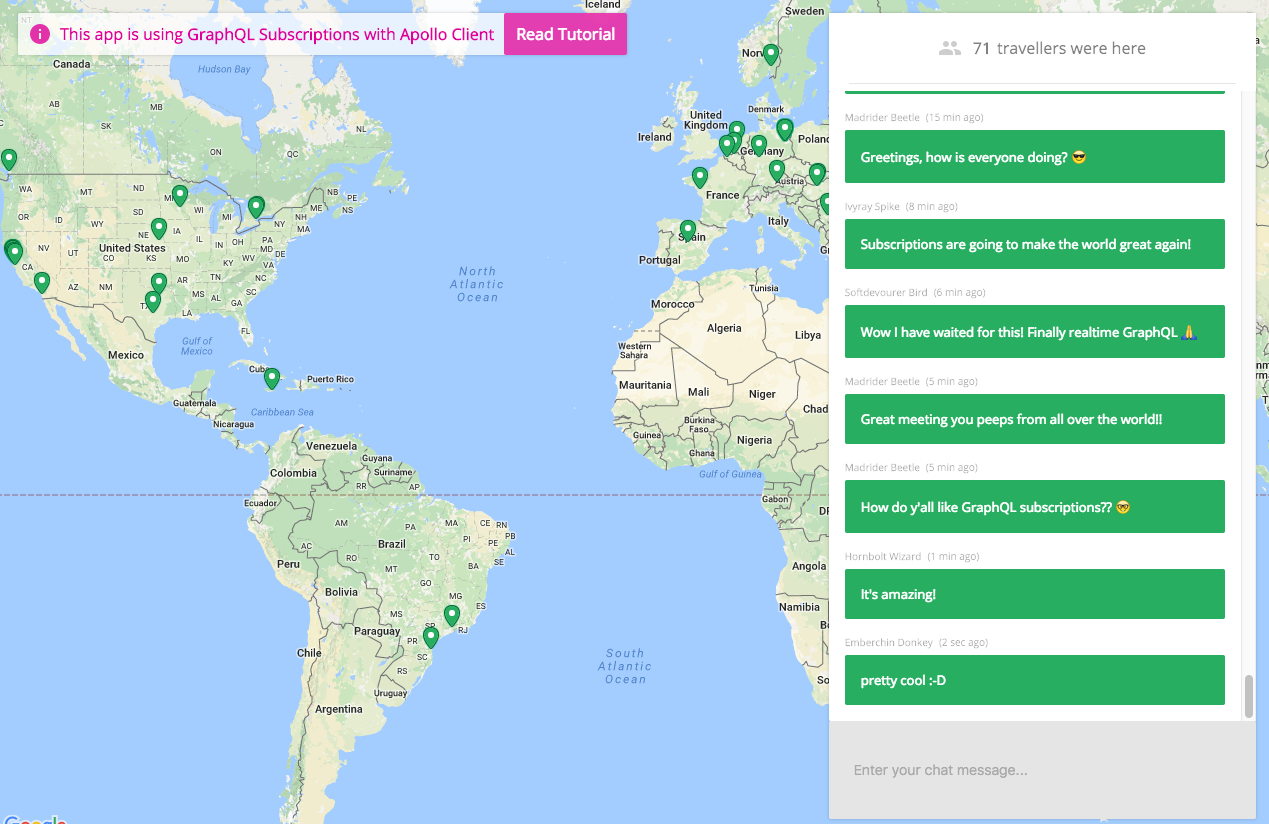1269x824 pixels.
Task: Click the 'Subscriptions are going to make' message
Action: 1035,244
